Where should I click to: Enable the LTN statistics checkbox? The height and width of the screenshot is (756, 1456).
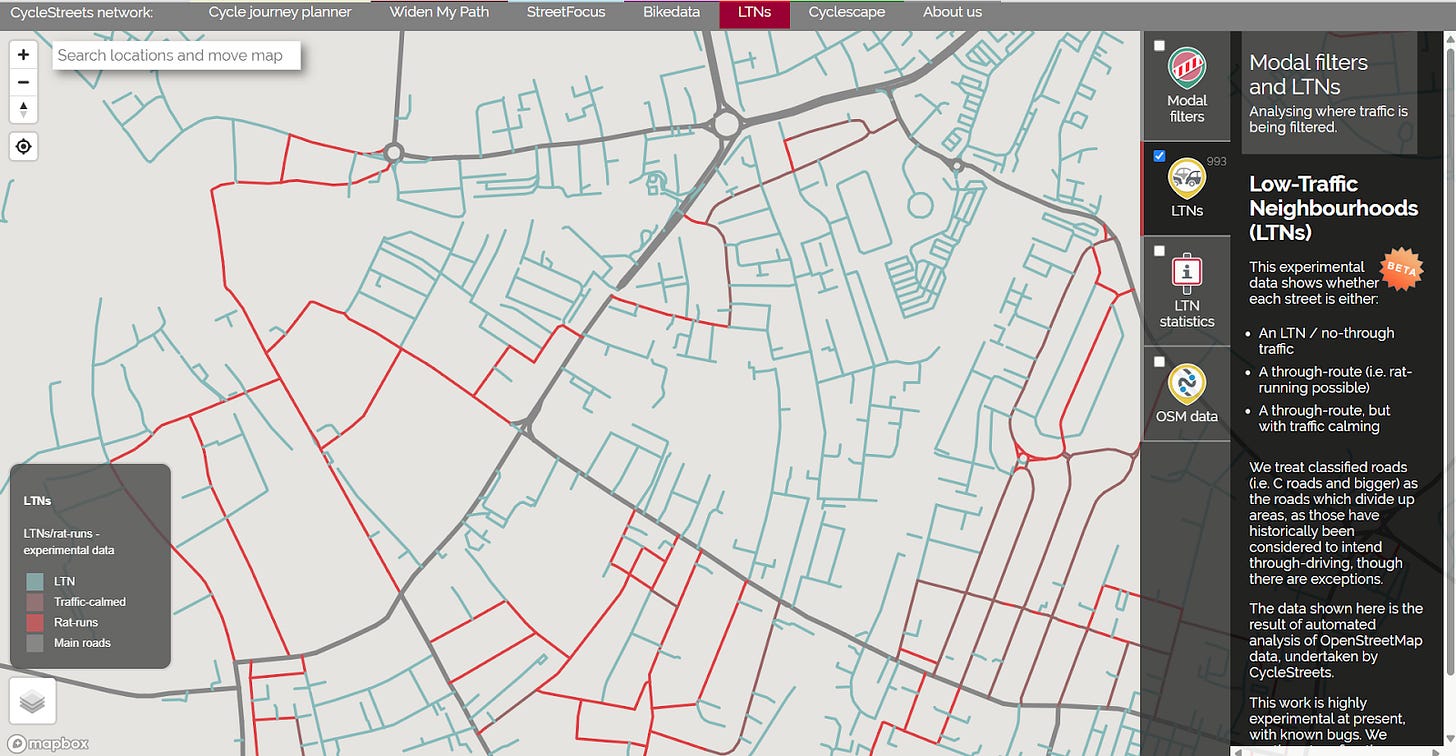1159,251
